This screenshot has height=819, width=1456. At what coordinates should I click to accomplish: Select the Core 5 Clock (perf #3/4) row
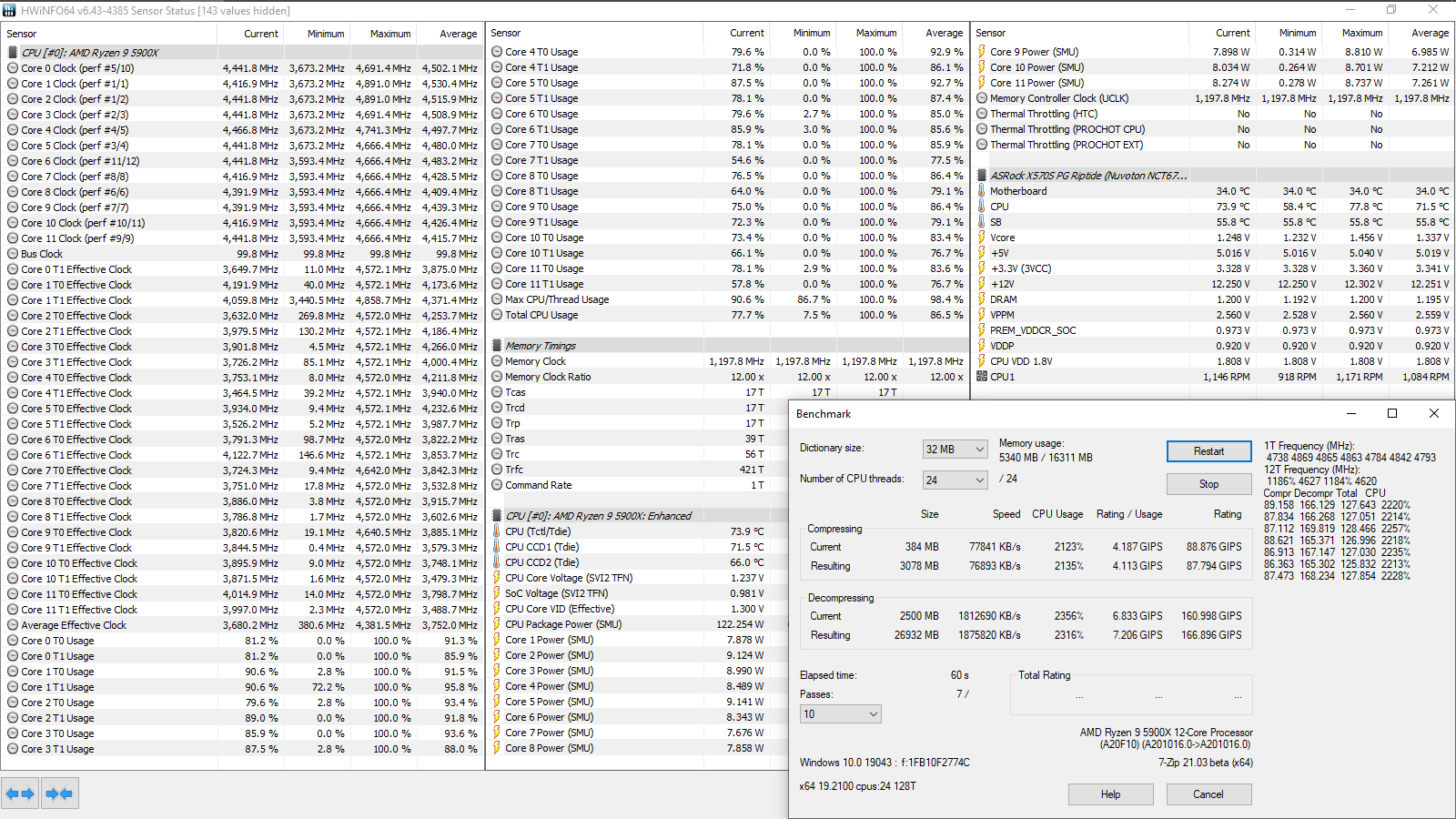(242, 146)
